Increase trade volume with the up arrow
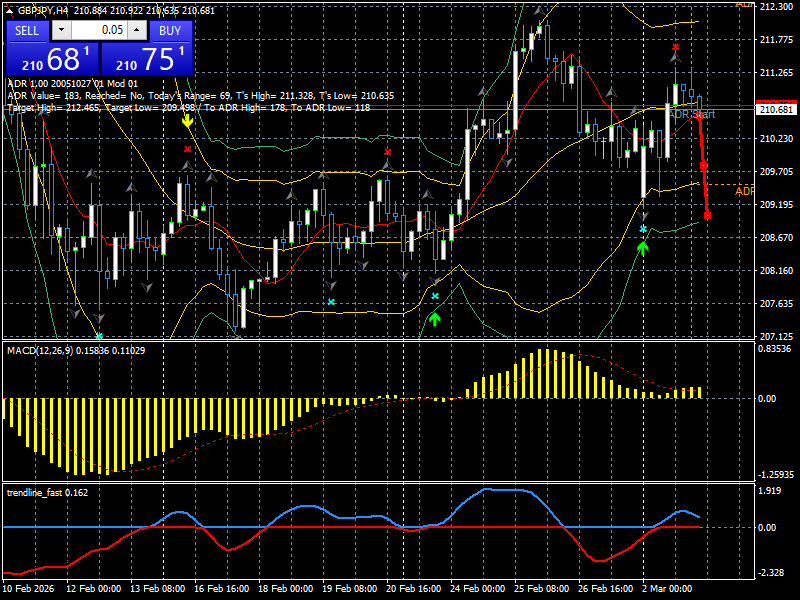 pyautogui.click(x=137, y=30)
